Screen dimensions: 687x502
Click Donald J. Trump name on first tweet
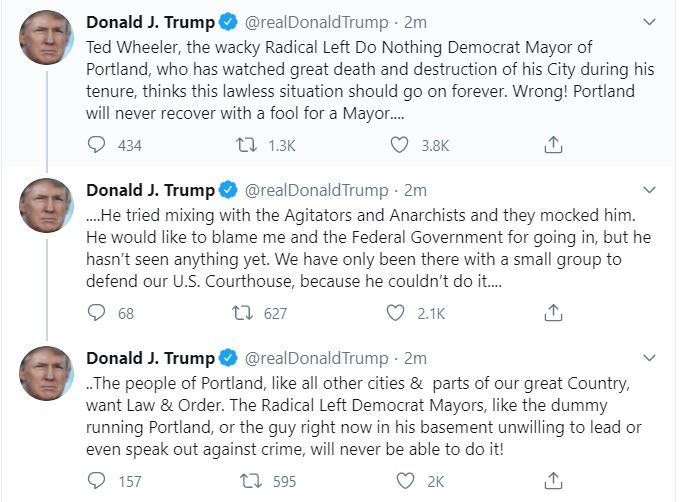tap(150, 22)
